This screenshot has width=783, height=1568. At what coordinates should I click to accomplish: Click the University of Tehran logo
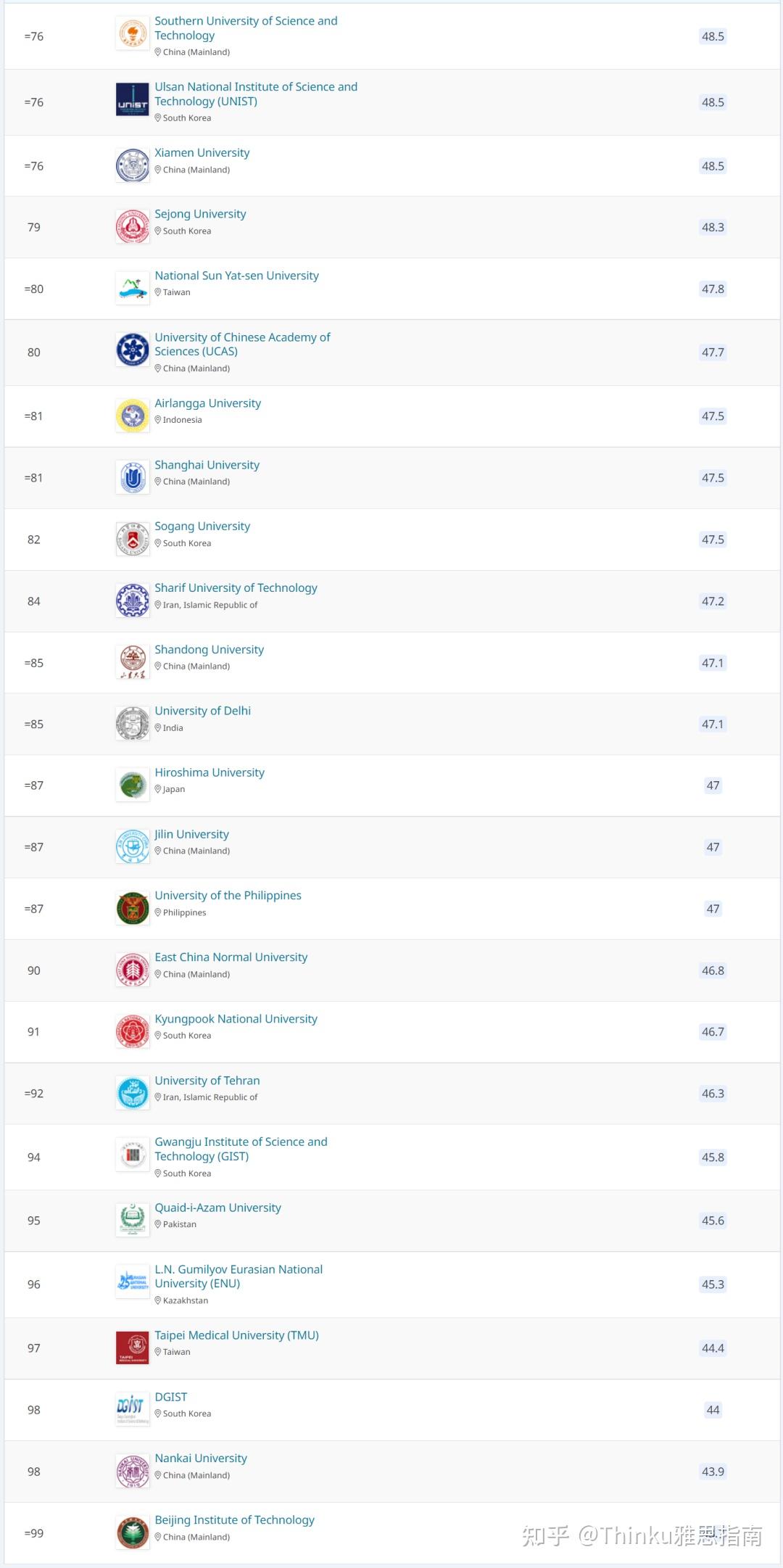133,1093
